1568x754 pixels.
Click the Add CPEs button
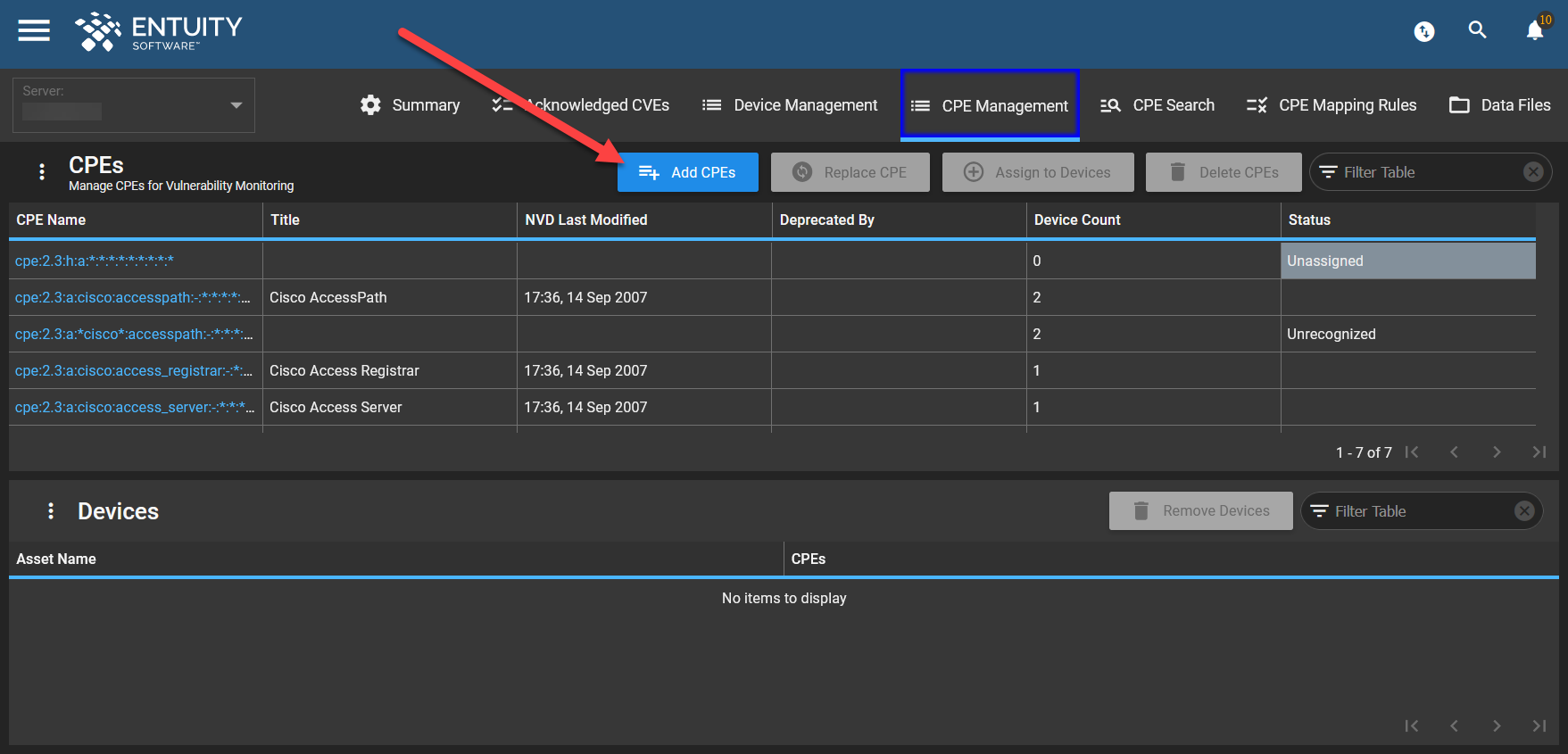pos(688,172)
